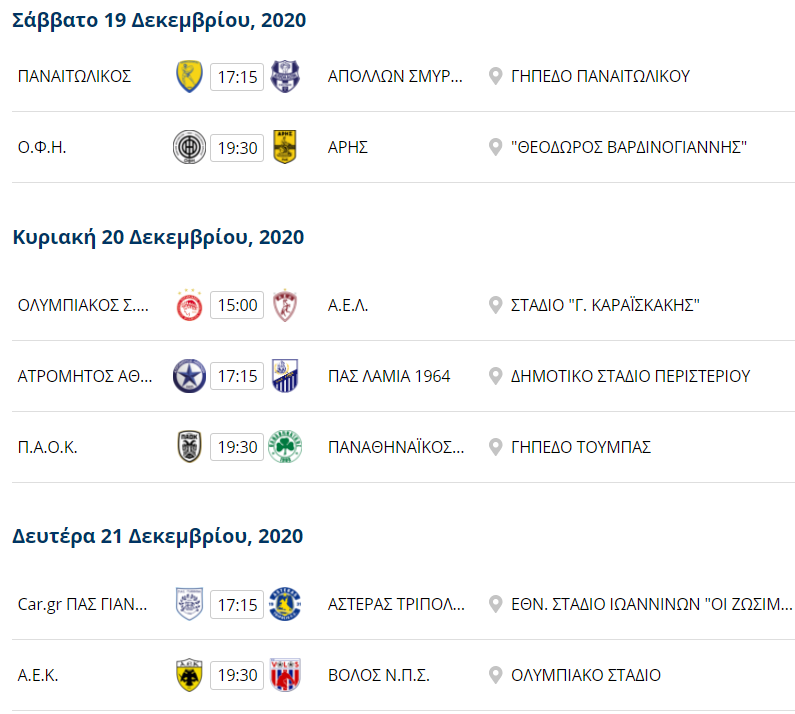This screenshot has width=795, height=714.
Task: Open the ΠΑΣ ΛΑΜΙΑ 1964 team link
Action: point(389,376)
